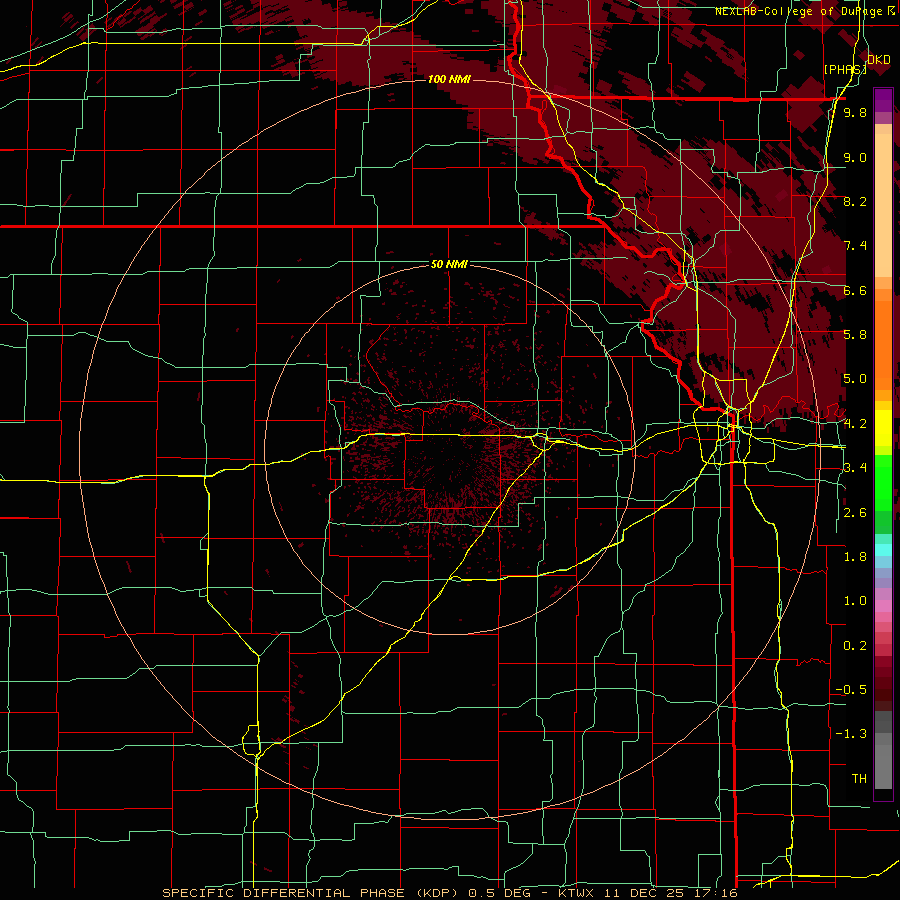Click the 1.8 value on the scale
Image resolution: width=900 pixels, height=900 pixels.
coord(855,557)
